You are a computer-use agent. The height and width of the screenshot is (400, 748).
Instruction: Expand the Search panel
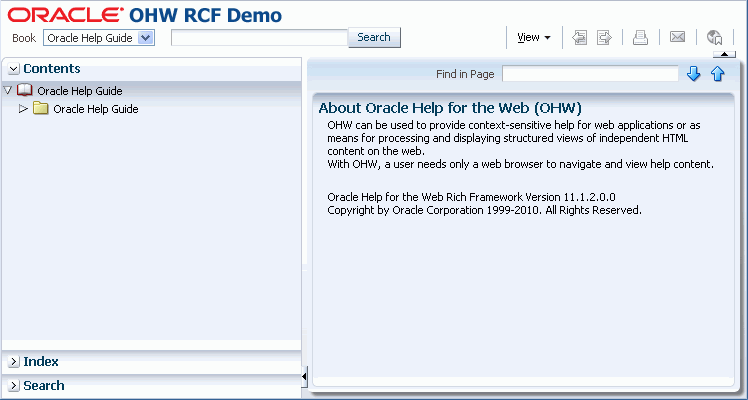[14, 386]
